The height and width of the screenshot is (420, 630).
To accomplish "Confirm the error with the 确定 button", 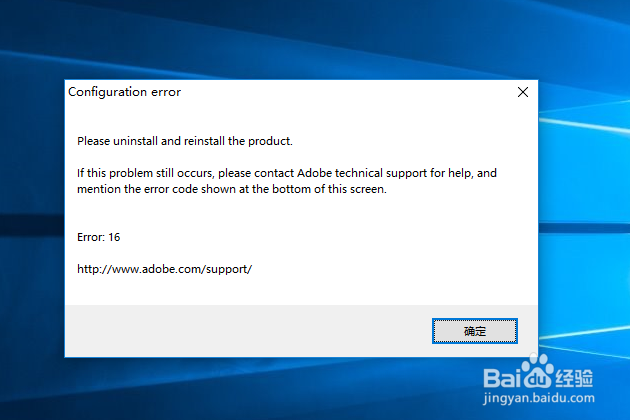I will point(475,331).
